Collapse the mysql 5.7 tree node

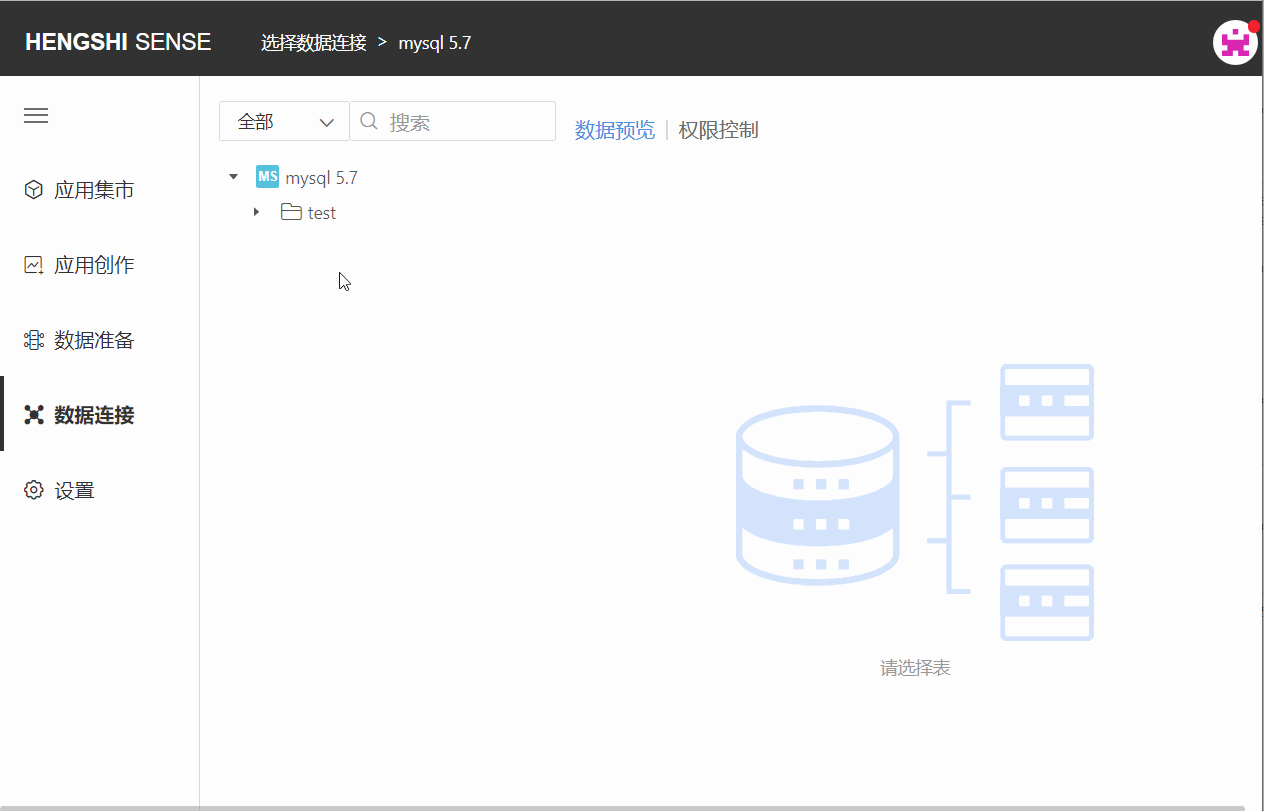tap(234, 177)
